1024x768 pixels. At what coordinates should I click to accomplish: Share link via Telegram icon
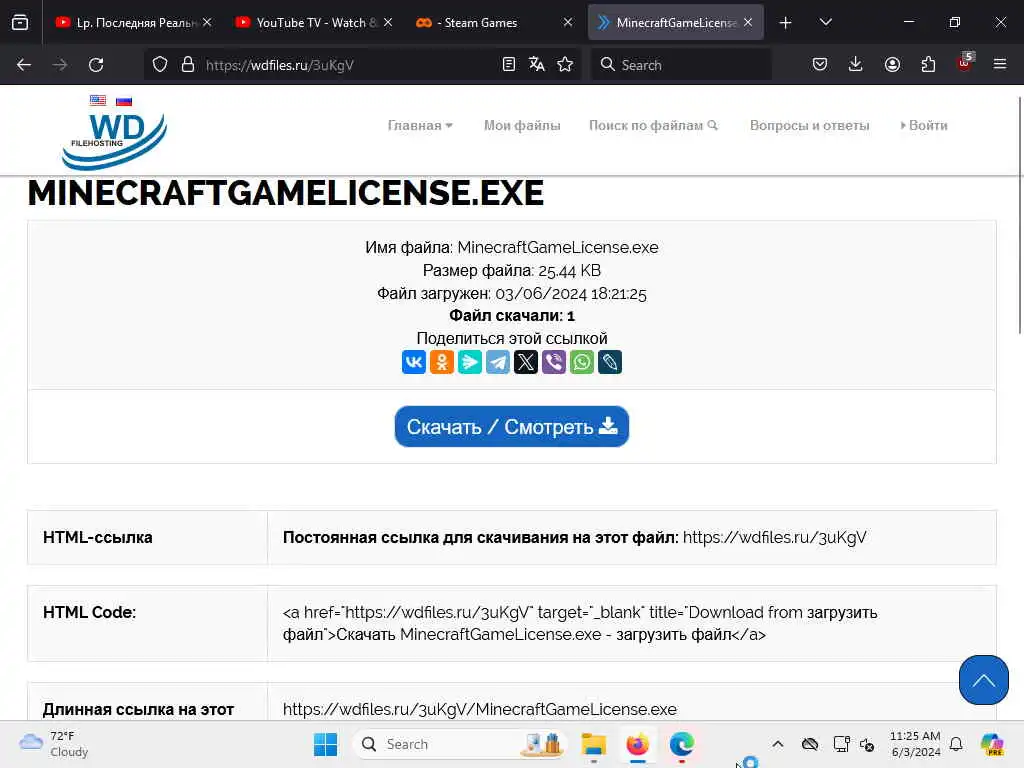pyautogui.click(x=498, y=362)
